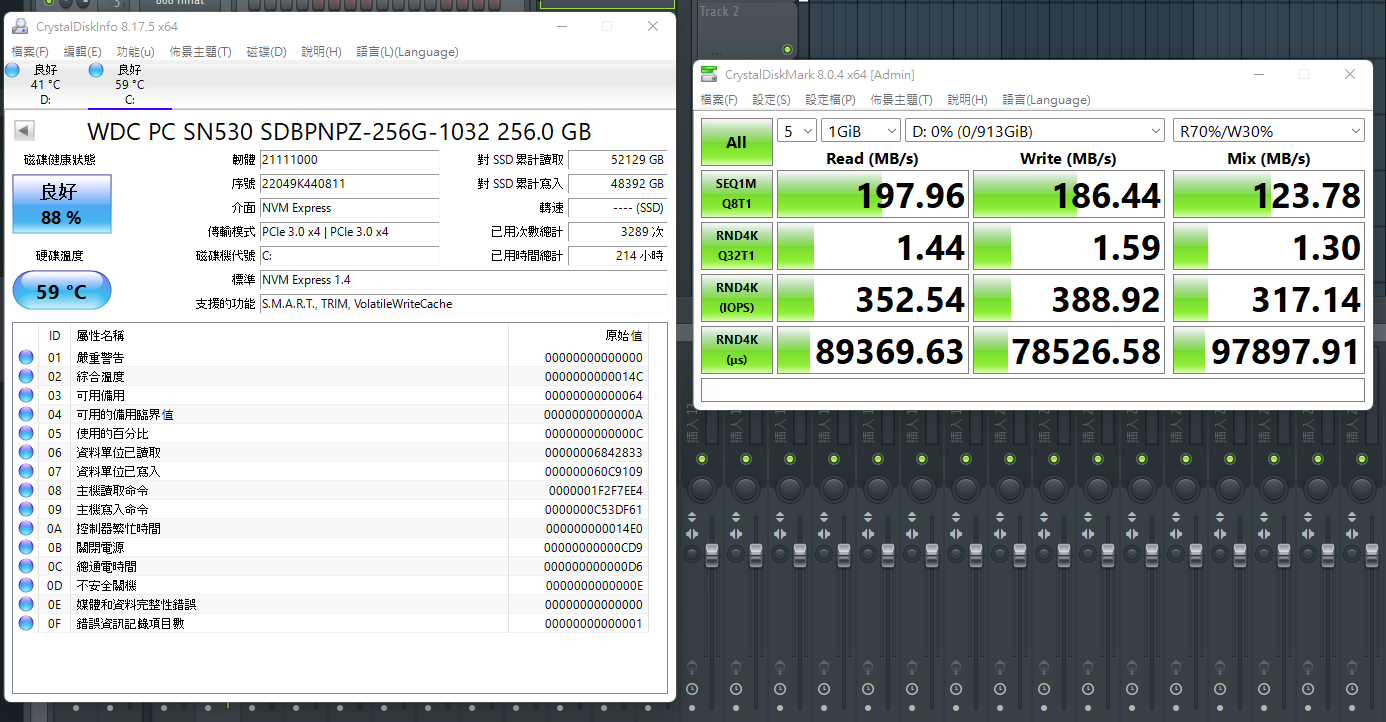Open the 說明(H) menu in CrystalDiskInfo

click(x=322, y=52)
